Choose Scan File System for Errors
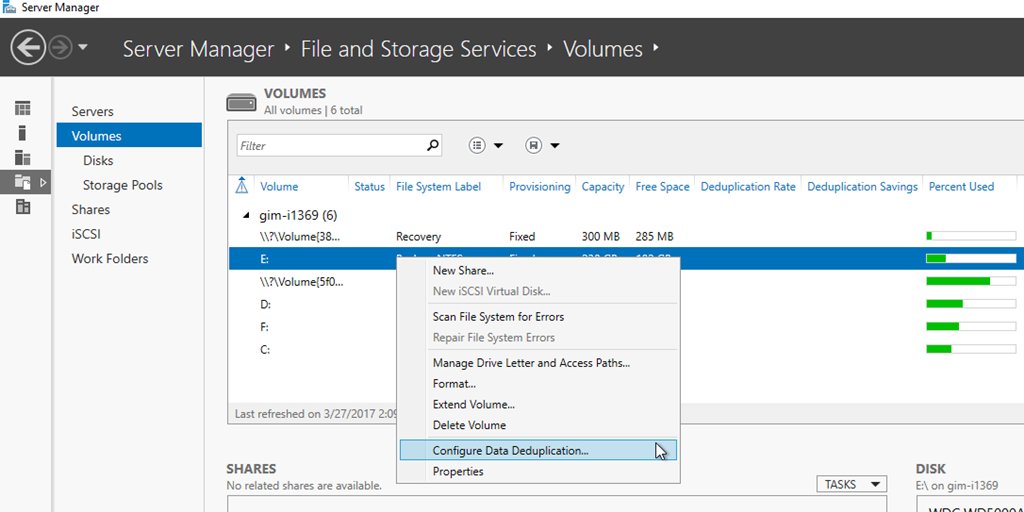The height and width of the screenshot is (512, 1024). (538, 317)
